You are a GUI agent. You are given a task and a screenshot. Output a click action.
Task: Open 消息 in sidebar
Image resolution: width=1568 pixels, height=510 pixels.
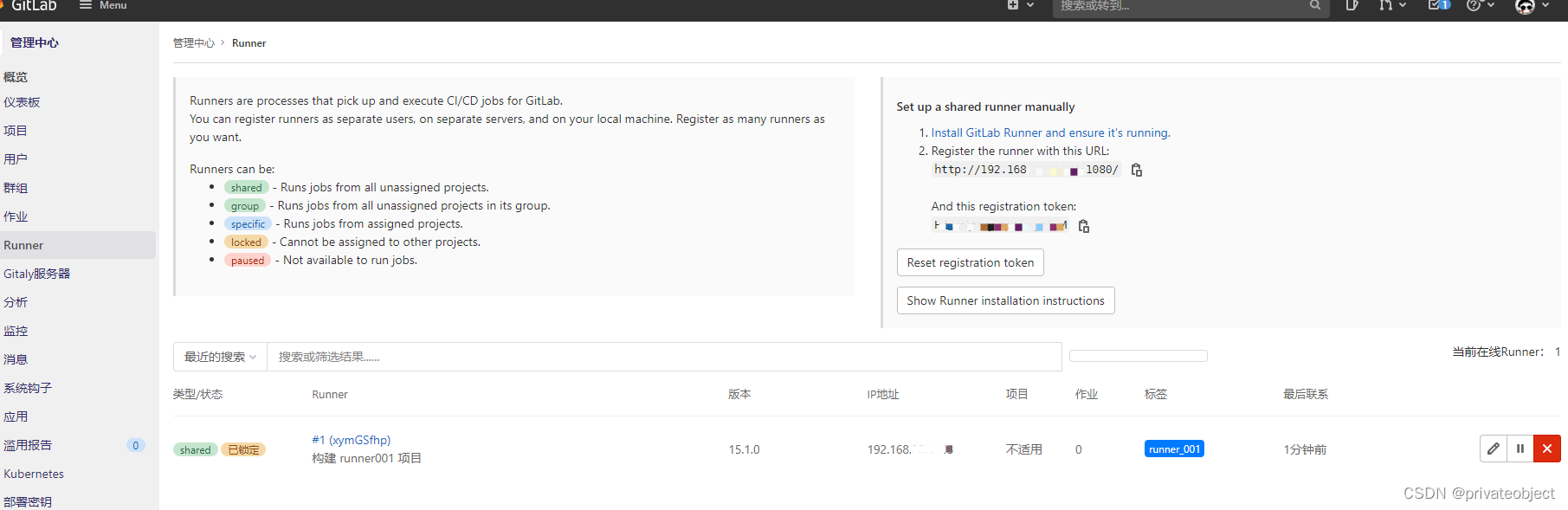pyautogui.click(x=16, y=359)
